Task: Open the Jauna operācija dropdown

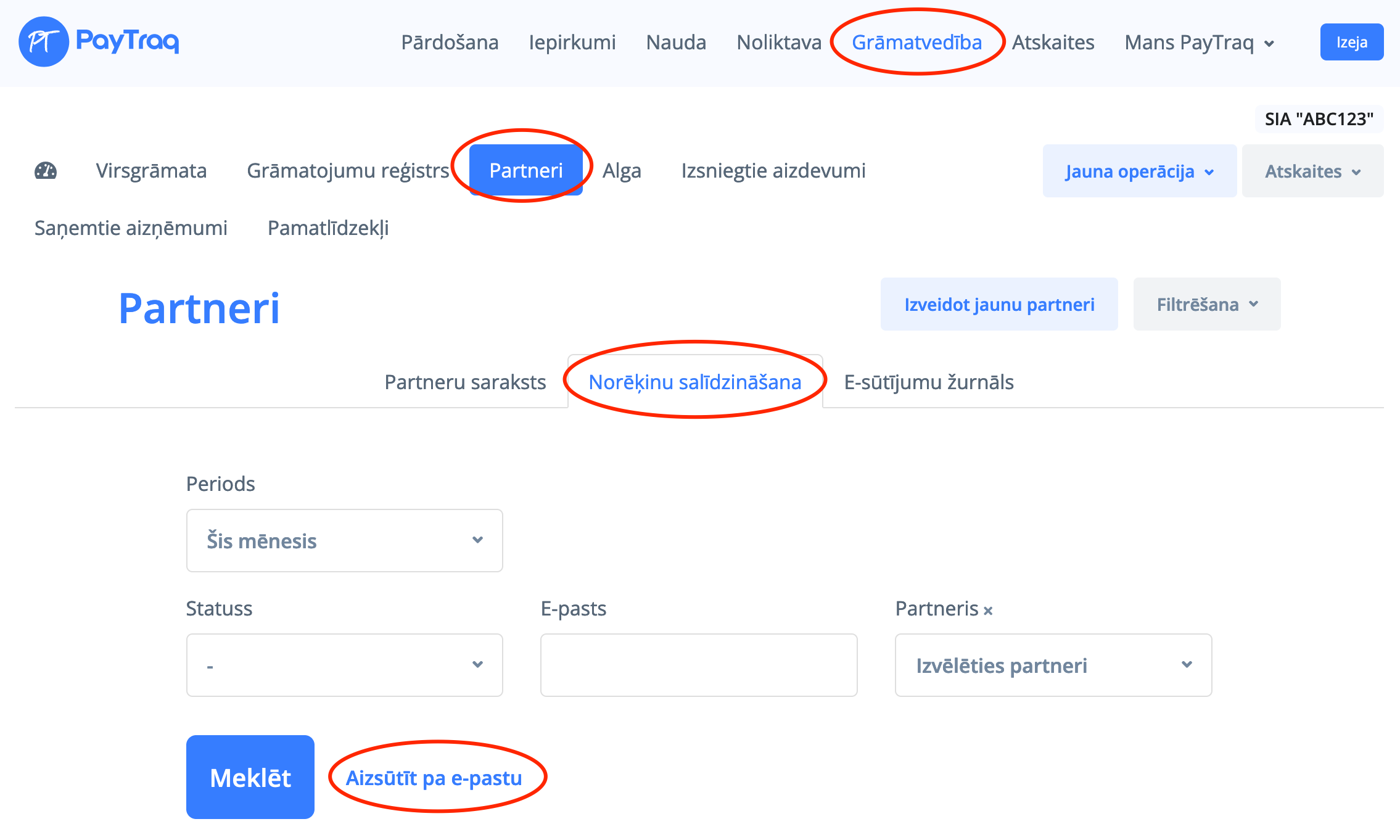Action: [x=1139, y=171]
